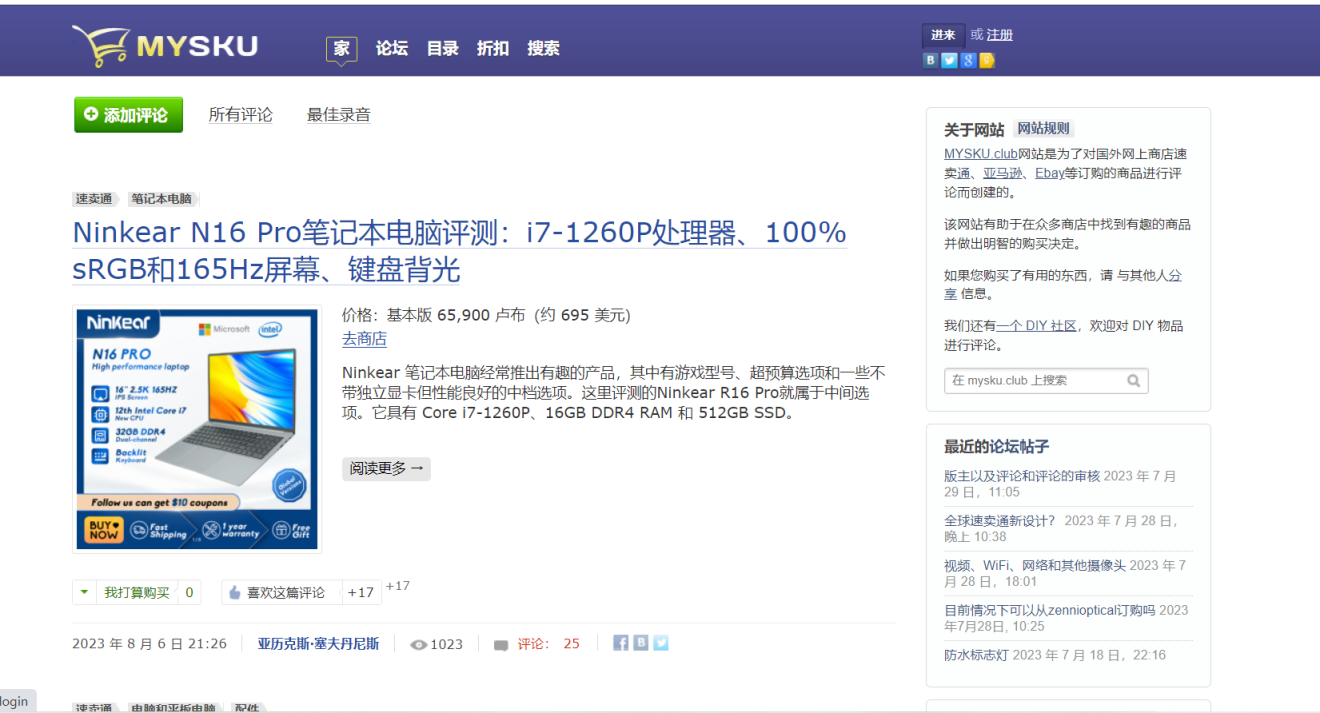This screenshot has height=713, width=1320.
Task: Click the Google sign-in icon in the header
Action: click(x=967, y=60)
